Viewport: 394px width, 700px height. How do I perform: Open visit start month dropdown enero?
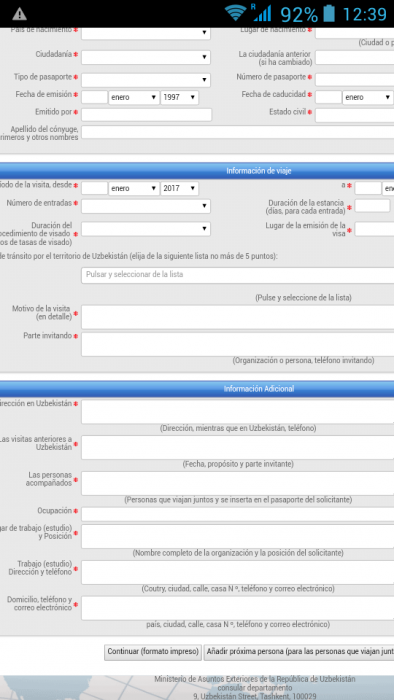click(134, 188)
